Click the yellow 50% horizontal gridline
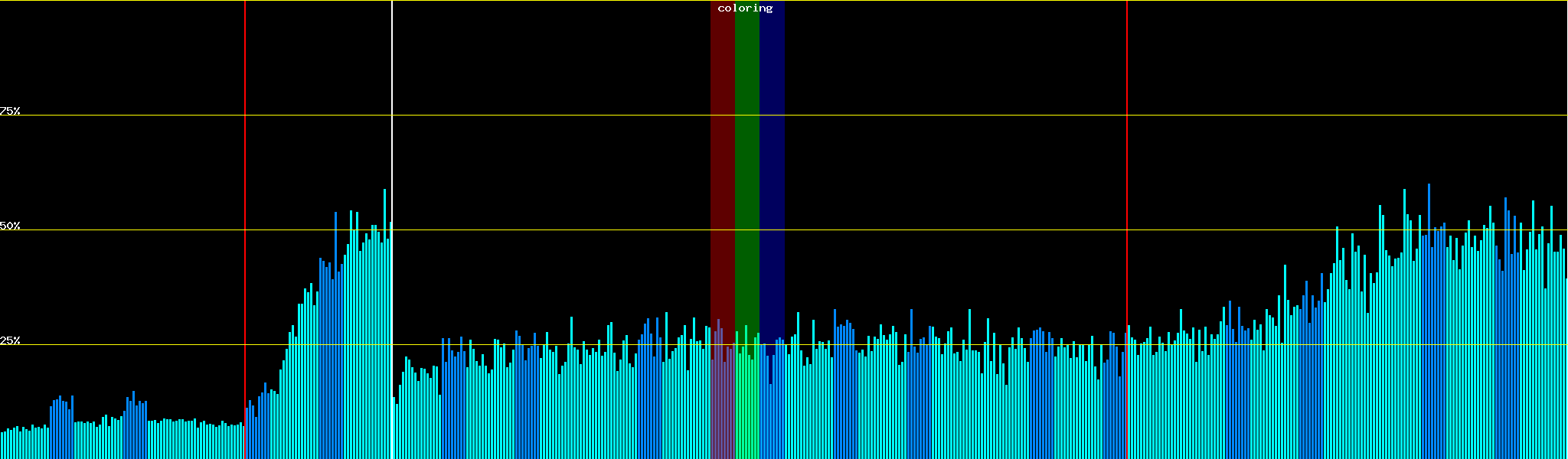The width and height of the screenshot is (1568, 459). 919,230
